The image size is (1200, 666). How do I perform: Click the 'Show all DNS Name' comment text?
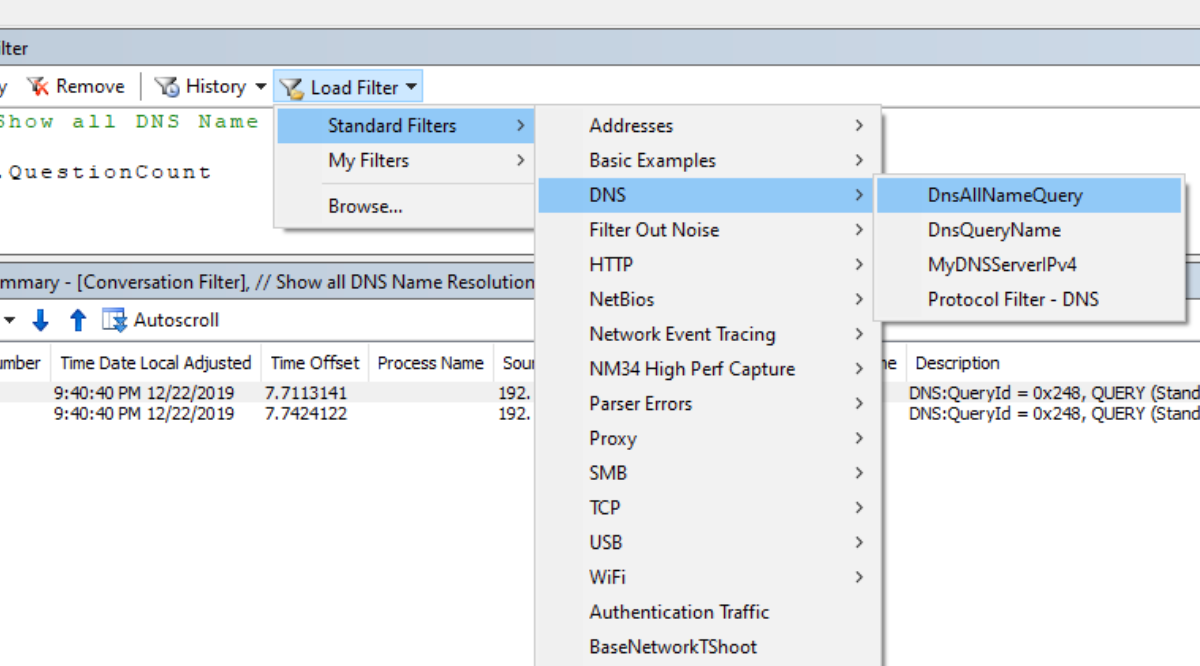(x=129, y=122)
